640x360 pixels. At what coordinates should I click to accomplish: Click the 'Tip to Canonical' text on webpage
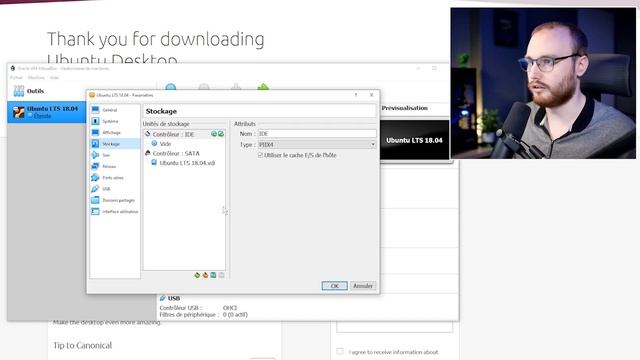[82, 345]
